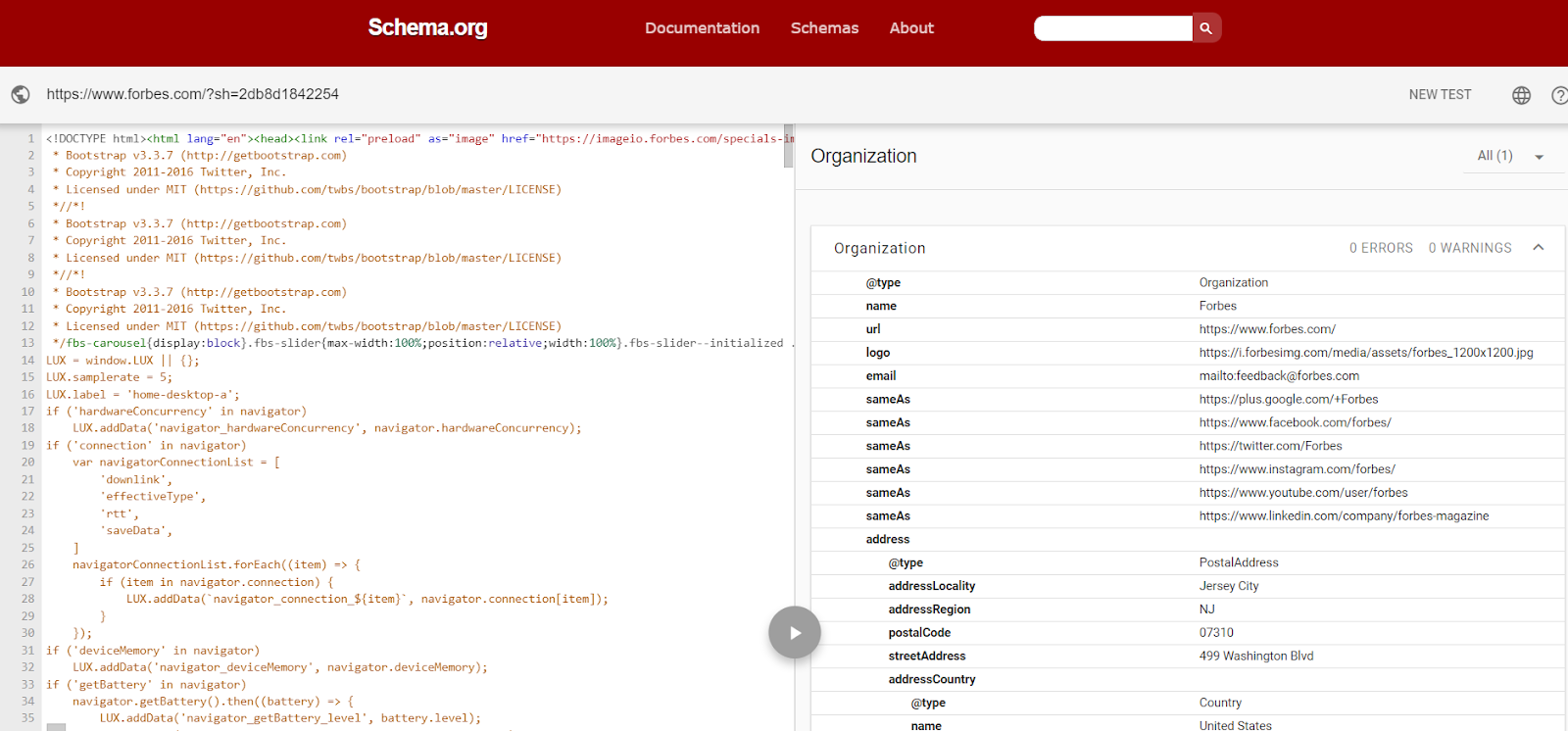Click the addressRegion value NJ
1568x731 pixels.
click(x=1206, y=609)
